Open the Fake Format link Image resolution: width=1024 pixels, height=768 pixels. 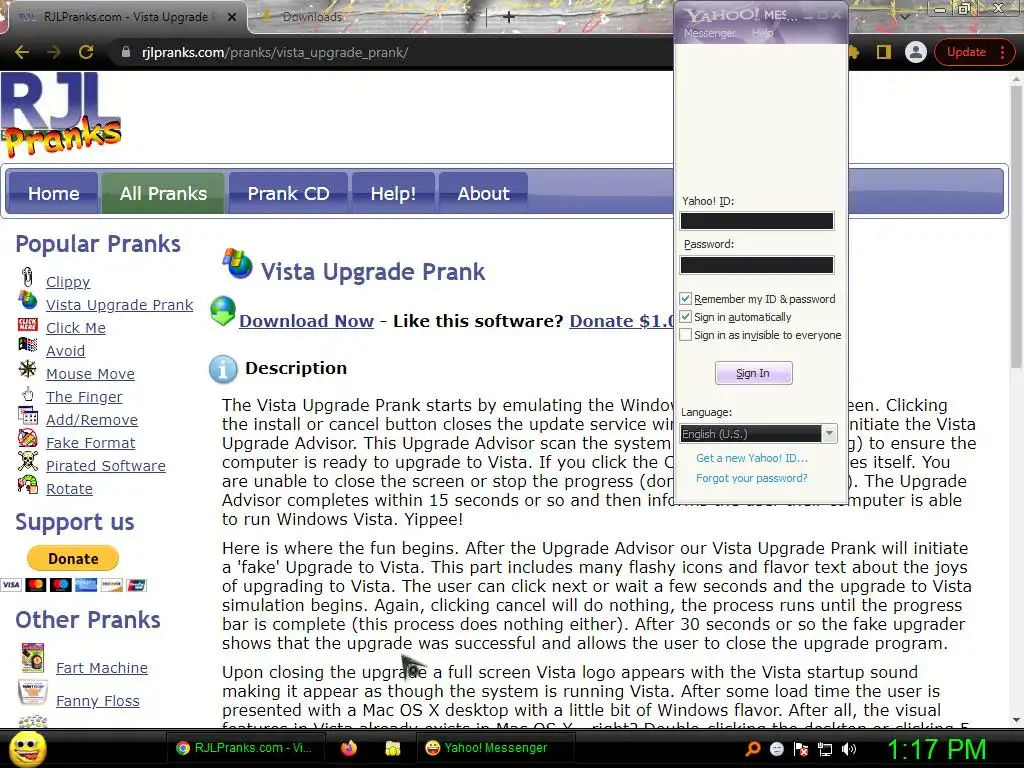coord(90,443)
